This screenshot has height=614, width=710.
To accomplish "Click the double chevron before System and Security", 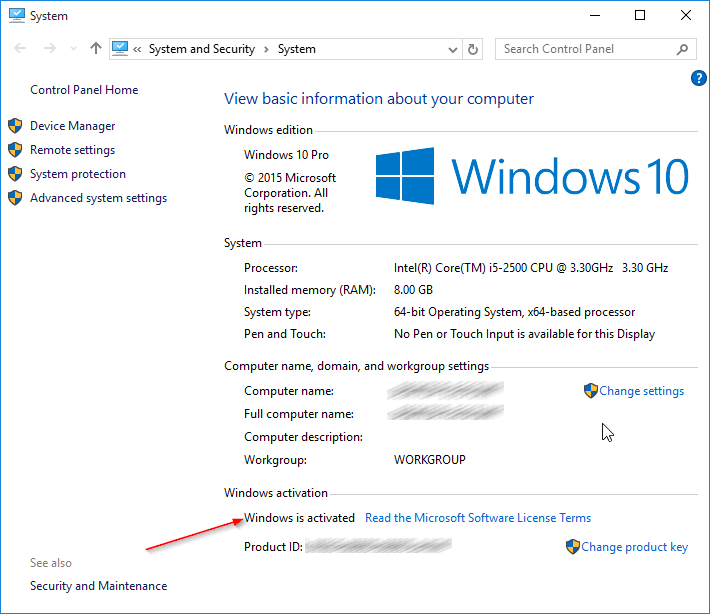I will pos(137,49).
